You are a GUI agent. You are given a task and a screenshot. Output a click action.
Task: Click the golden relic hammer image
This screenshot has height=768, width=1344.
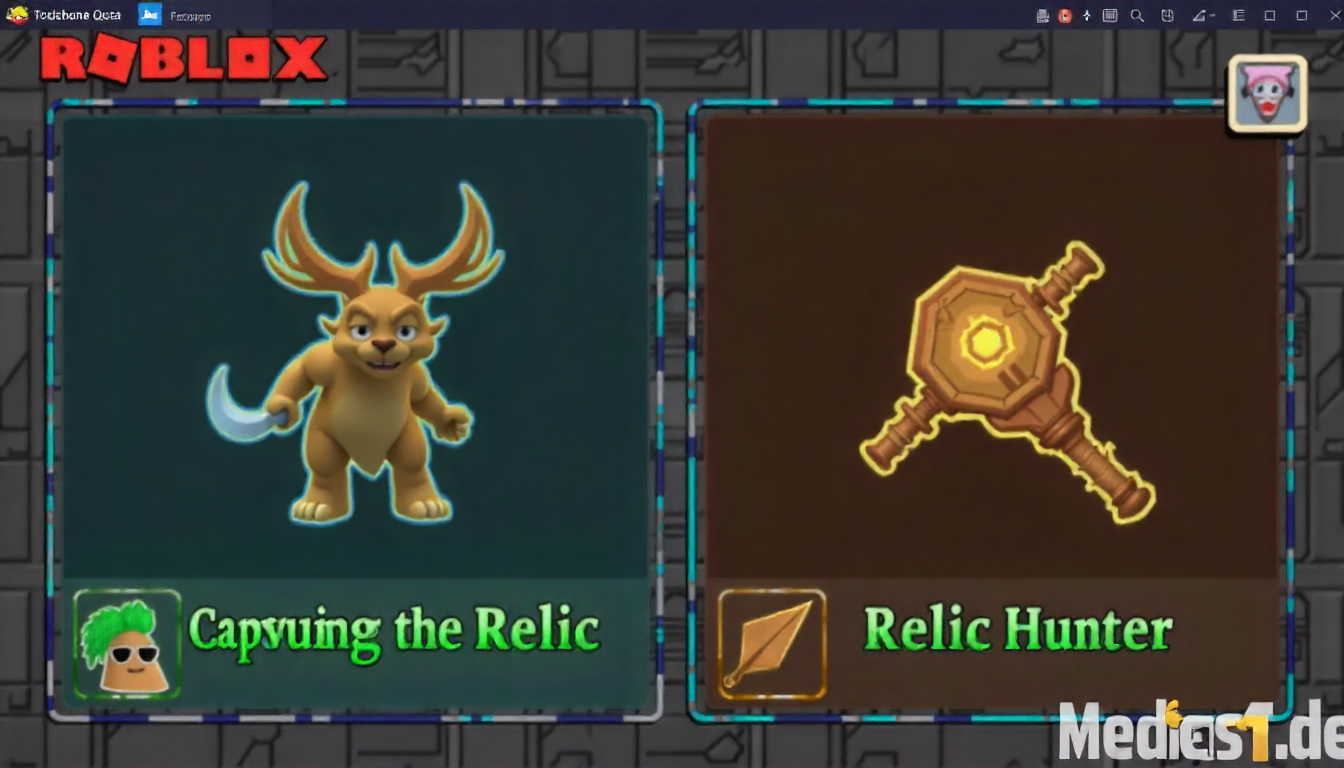1008,380
